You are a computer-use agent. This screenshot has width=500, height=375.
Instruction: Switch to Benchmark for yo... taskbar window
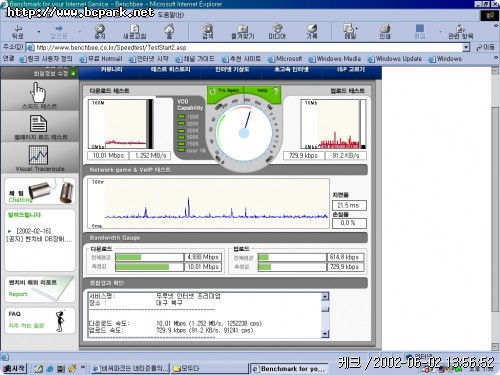(x=289, y=368)
